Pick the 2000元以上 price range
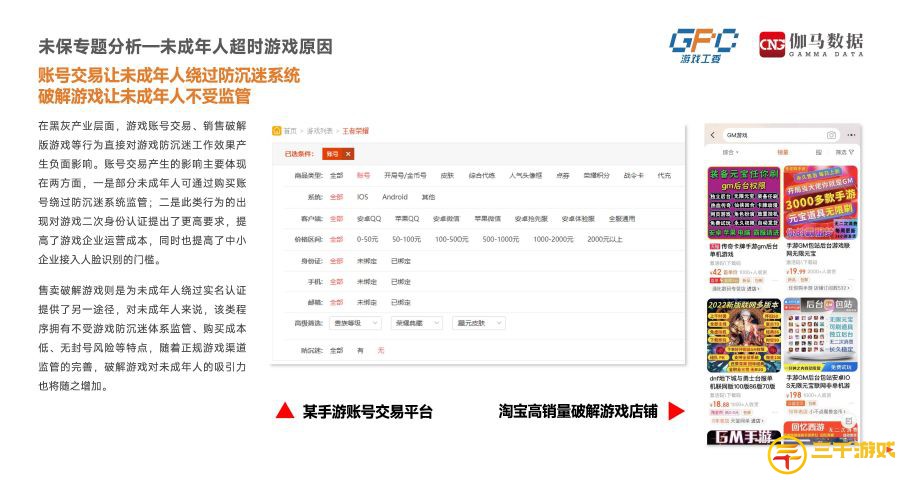The width and height of the screenshot is (901, 480). (x=605, y=239)
